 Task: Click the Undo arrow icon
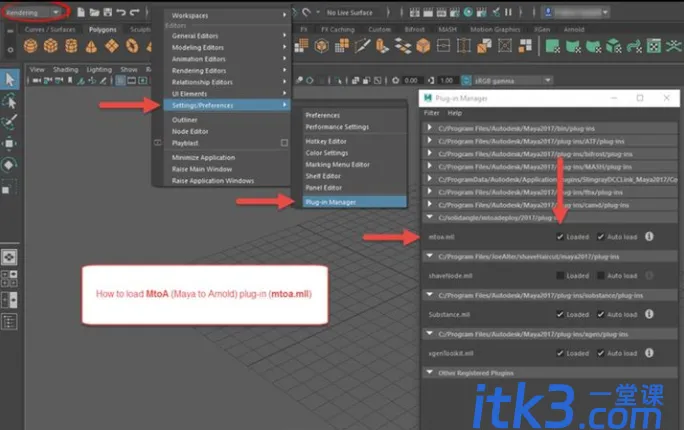(121, 12)
